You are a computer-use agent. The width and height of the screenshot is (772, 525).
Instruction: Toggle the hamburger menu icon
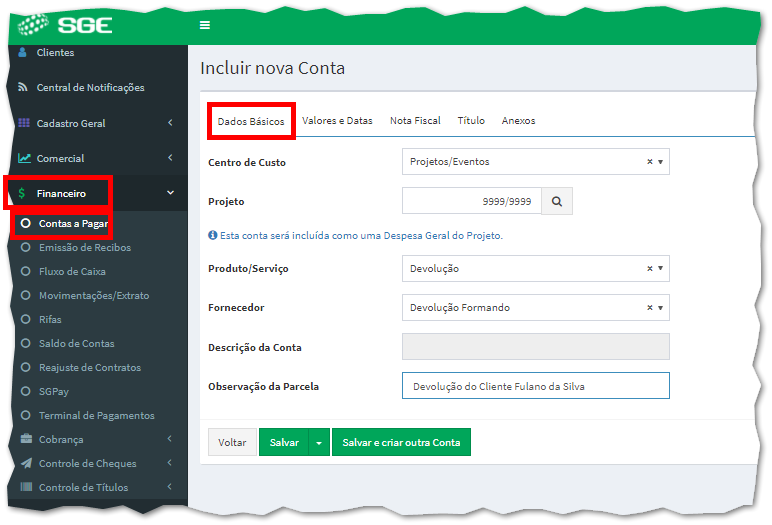click(205, 25)
